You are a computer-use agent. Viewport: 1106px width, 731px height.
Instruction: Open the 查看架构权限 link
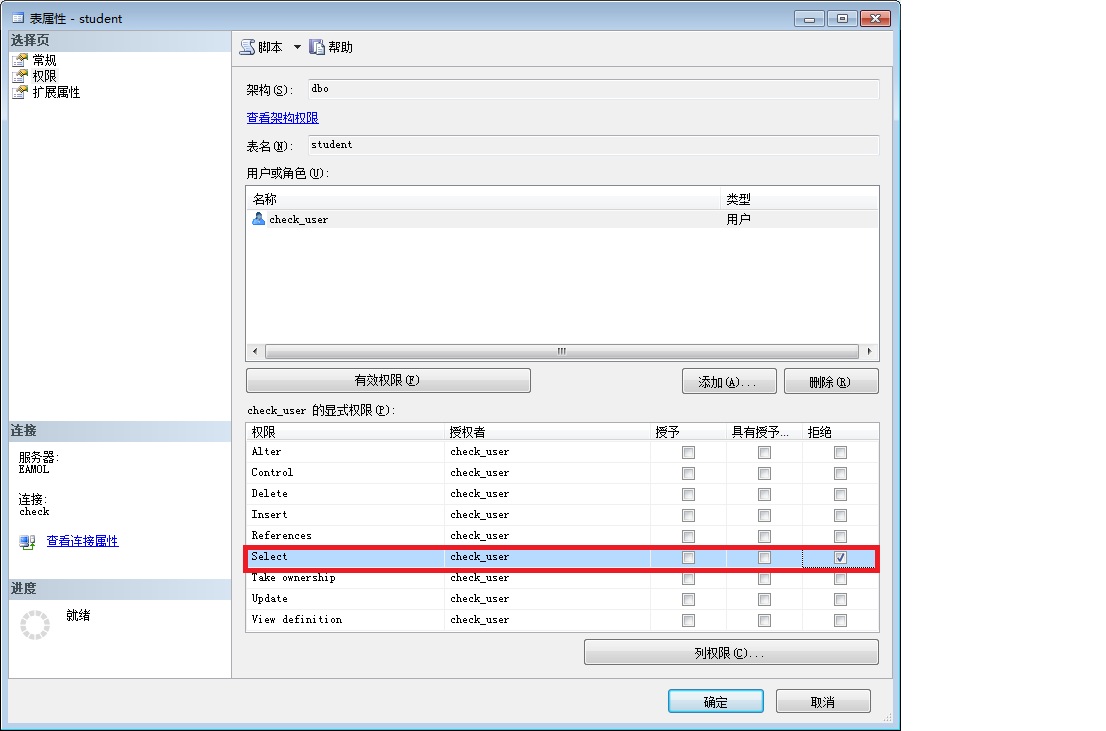pos(283,118)
